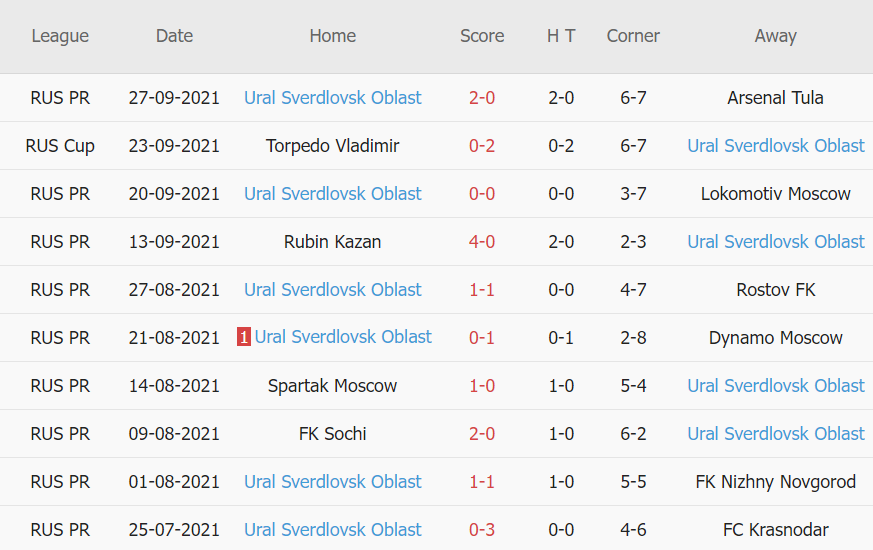Click Ural Sverdlovsk Oblast in FC Krasnodar match

pos(333,530)
